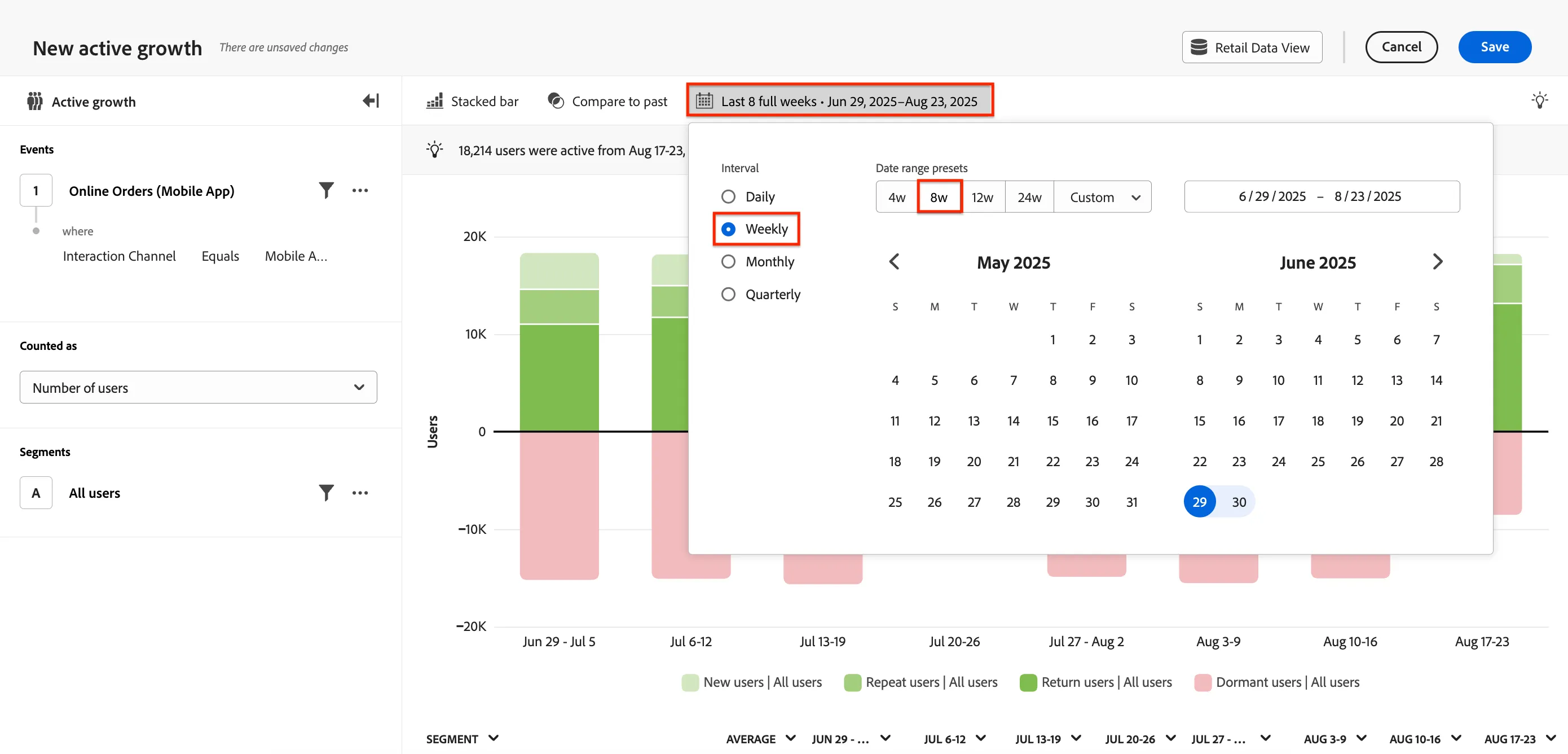Click the lightbulb beside users-active insight
Viewport: 1568px width, 754px height.
click(435, 150)
